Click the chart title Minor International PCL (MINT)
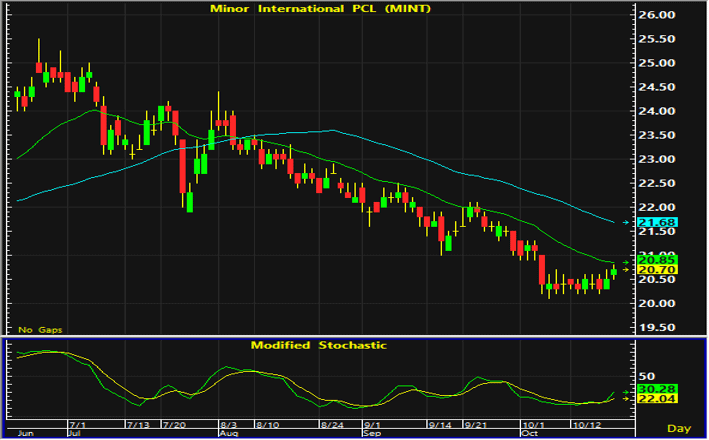 320,8
